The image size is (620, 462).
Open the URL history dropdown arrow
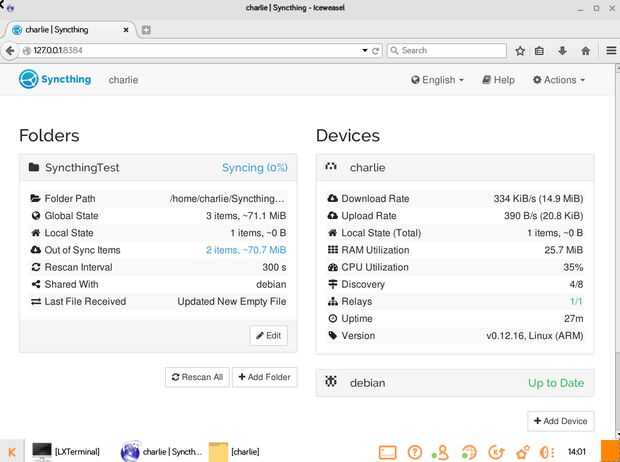pyautogui.click(x=365, y=51)
